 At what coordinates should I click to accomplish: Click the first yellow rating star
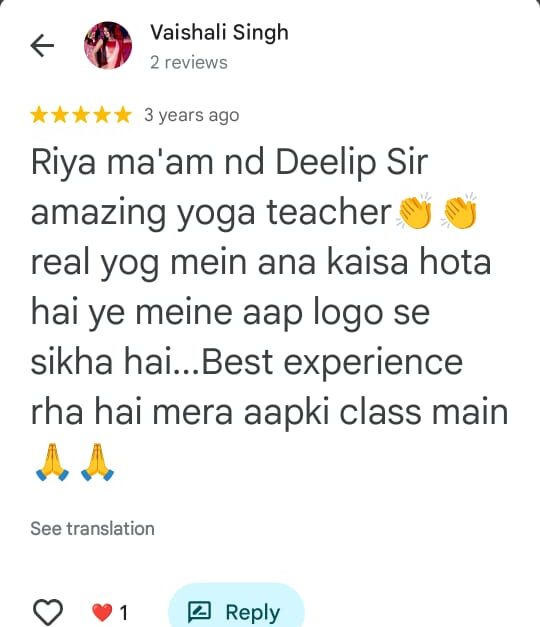pyautogui.click(x=39, y=115)
